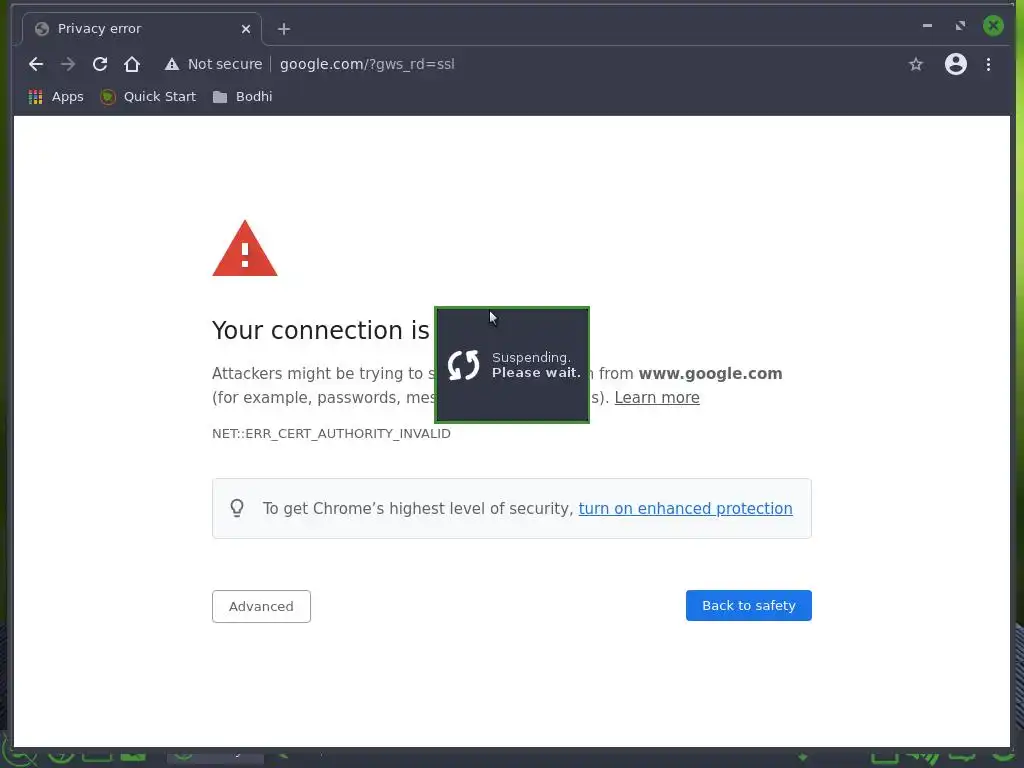1024x768 pixels.
Task: Close Chrome with the green X button
Action: 993,26
